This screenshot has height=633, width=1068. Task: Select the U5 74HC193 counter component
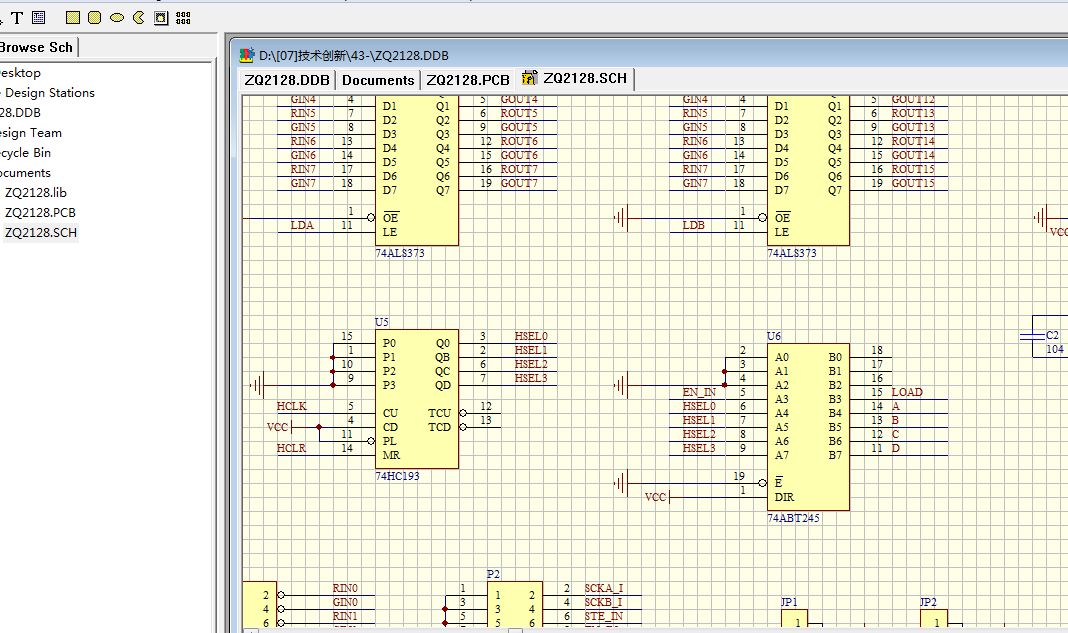click(x=417, y=399)
